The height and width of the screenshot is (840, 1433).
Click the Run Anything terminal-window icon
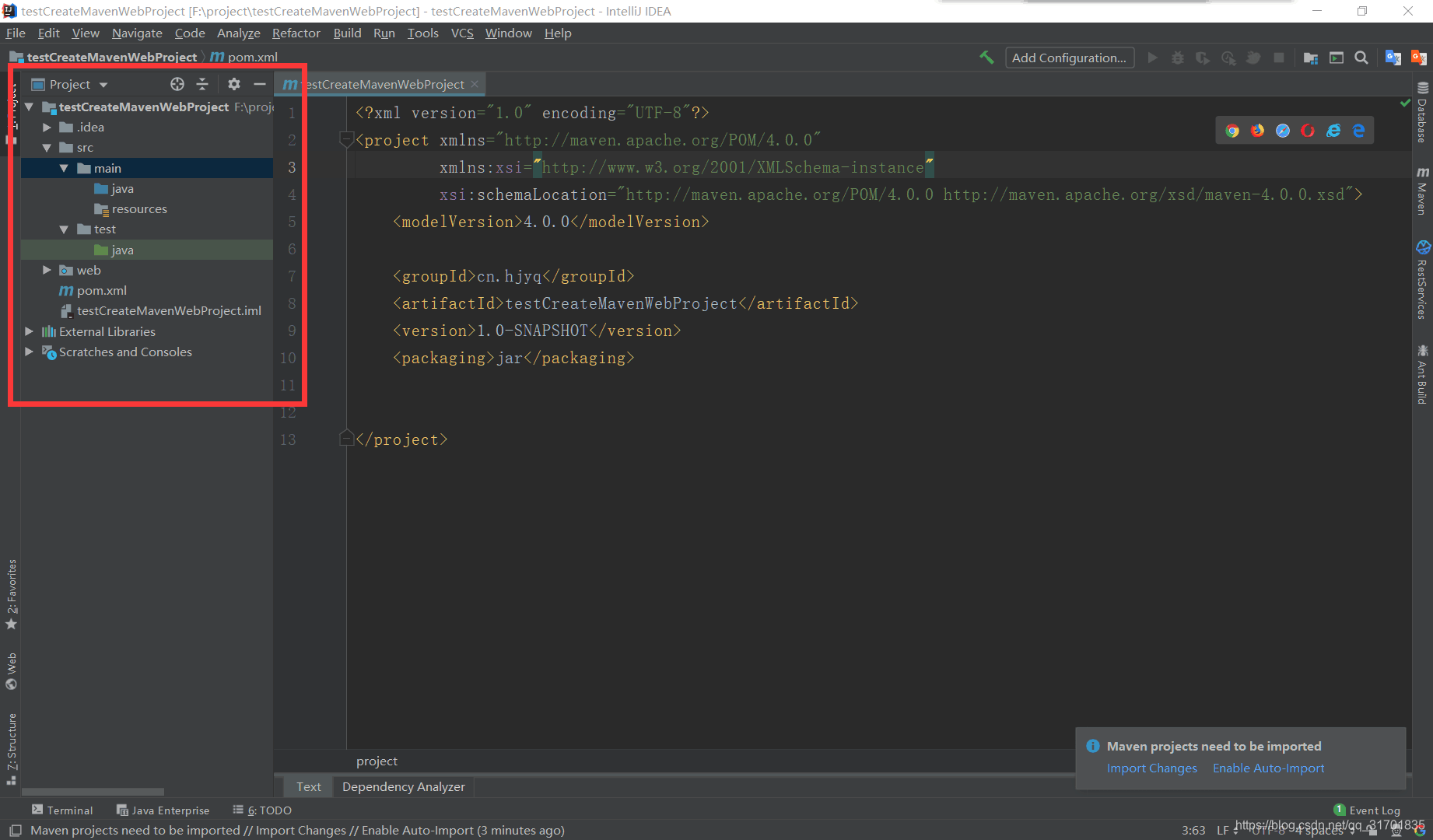tap(1337, 58)
